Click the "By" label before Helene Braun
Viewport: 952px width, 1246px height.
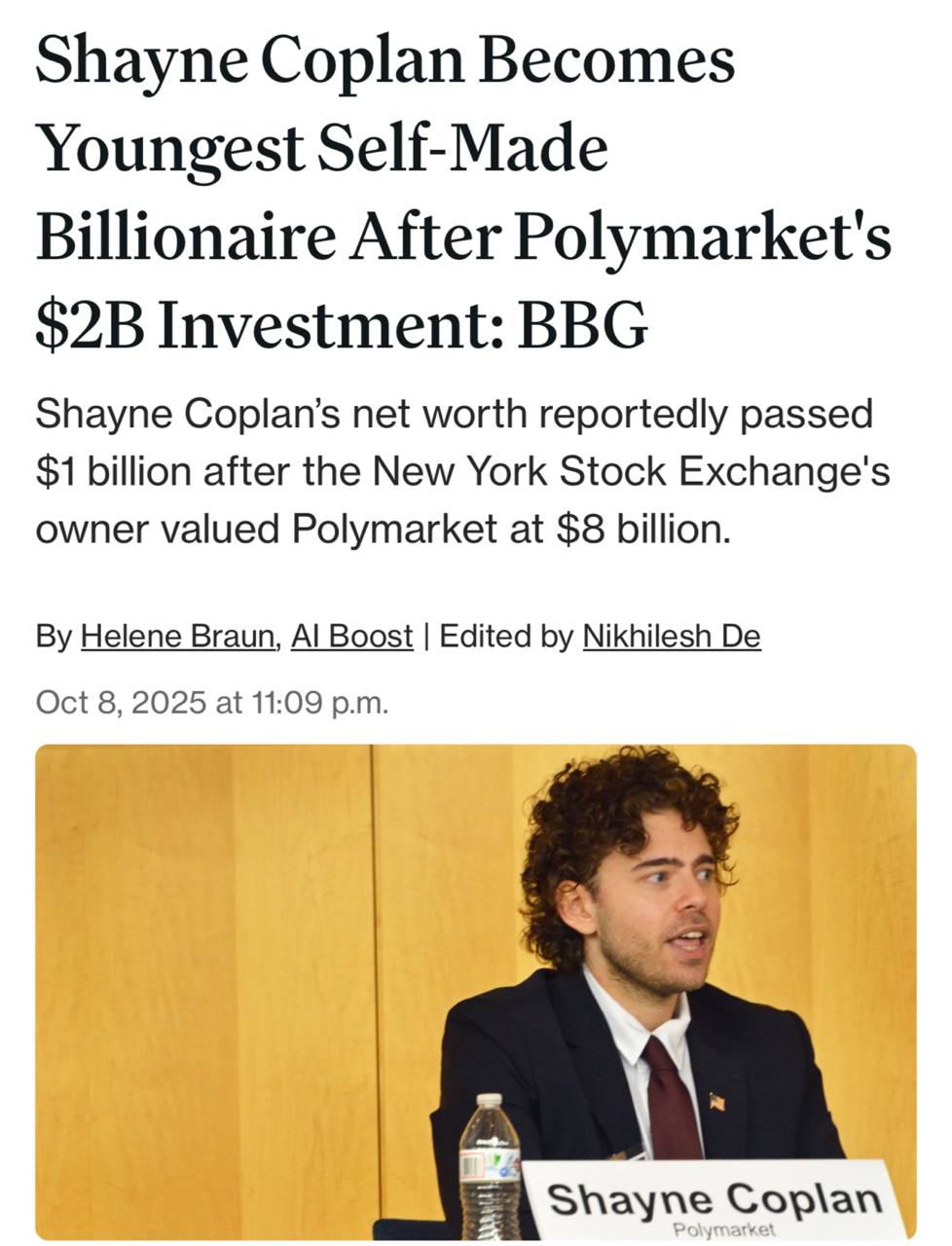click(x=54, y=637)
